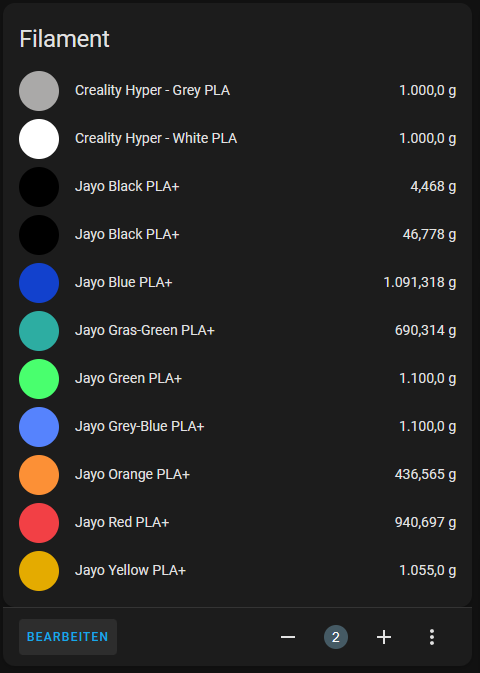This screenshot has height=673, width=480.
Task: Select the white Creality Hyper color circle
Action: (39, 139)
